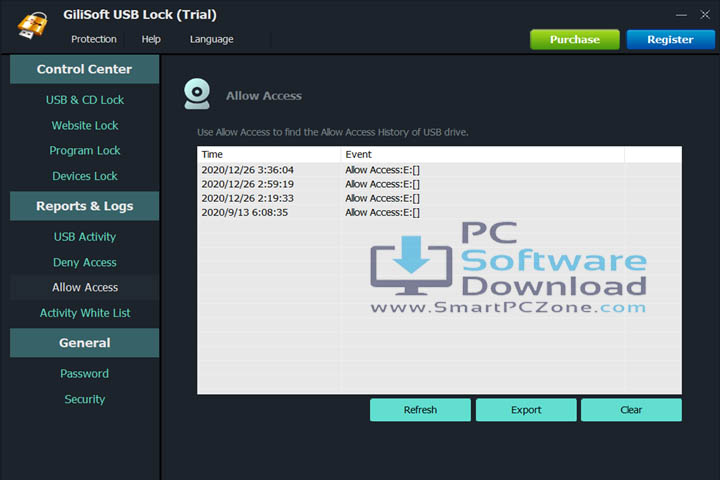Select the Reports & Logs section header
720x480 pixels.
pos(84,206)
